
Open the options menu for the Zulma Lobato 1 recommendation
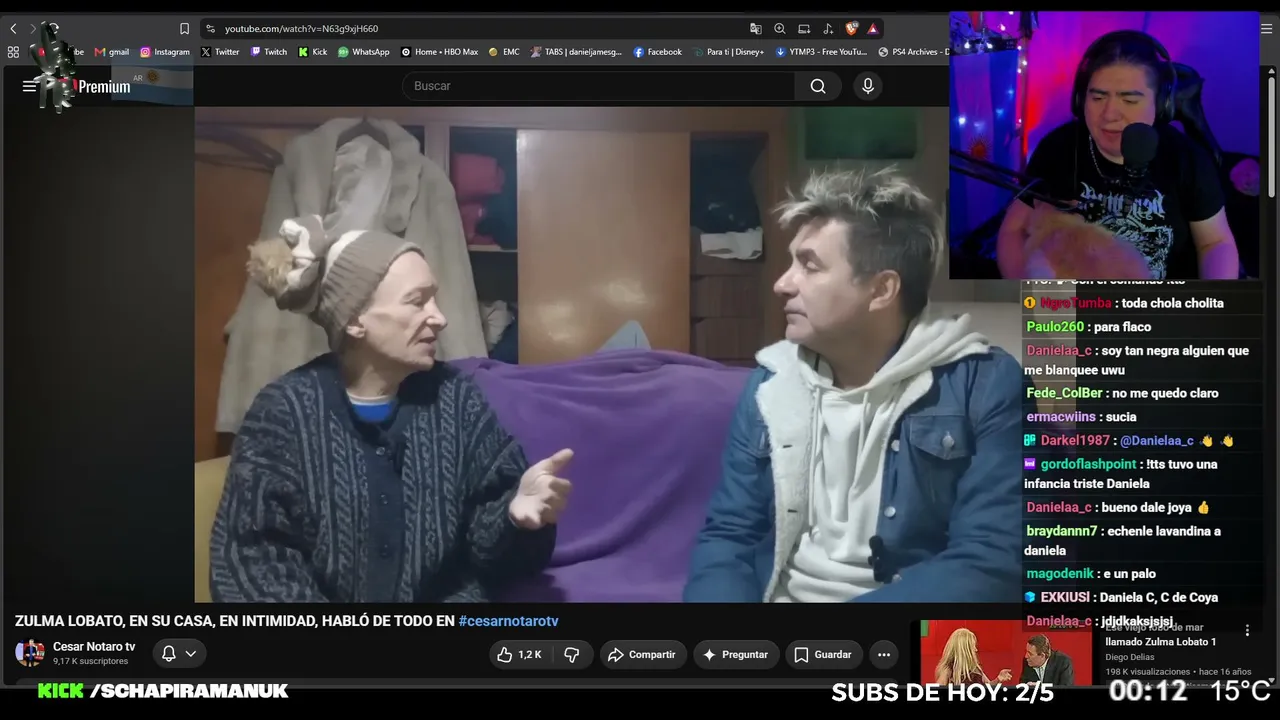pos(1247,631)
